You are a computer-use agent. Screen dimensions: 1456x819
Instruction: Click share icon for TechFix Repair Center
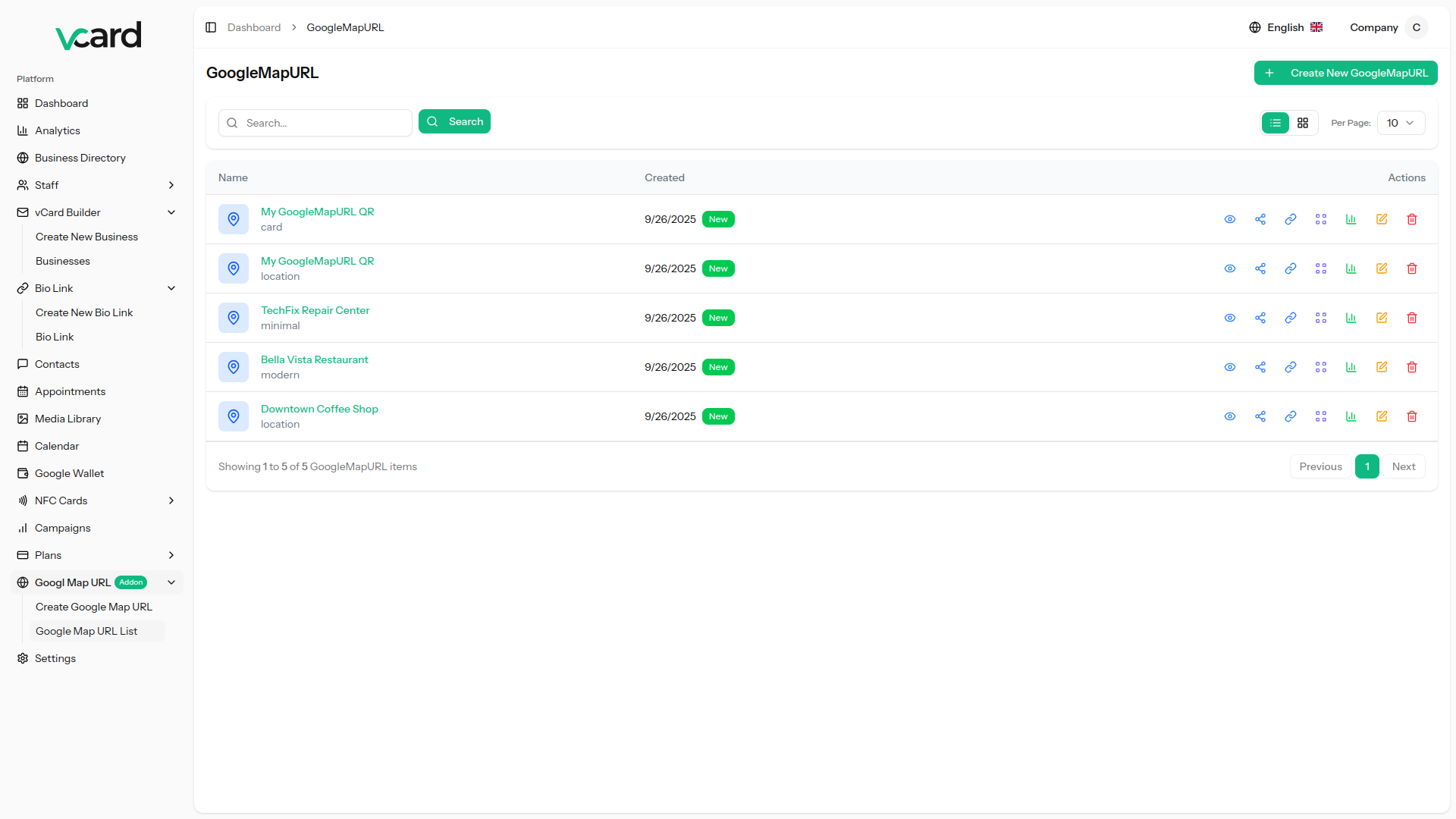coord(1260,318)
